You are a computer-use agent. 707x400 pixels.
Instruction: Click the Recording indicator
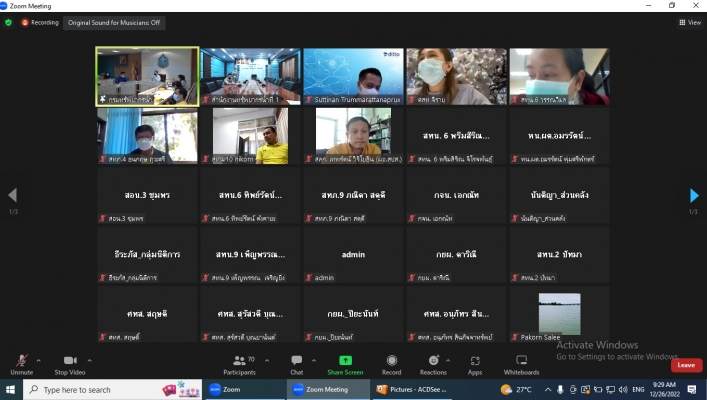(41, 22)
